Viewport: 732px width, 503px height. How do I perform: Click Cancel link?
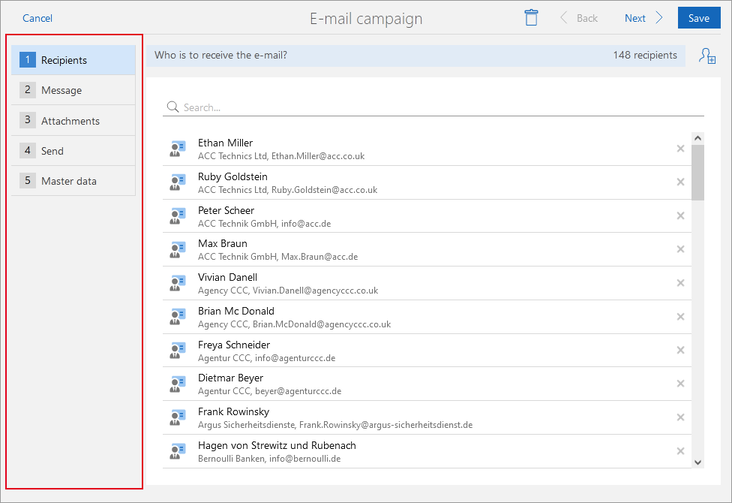(37, 18)
